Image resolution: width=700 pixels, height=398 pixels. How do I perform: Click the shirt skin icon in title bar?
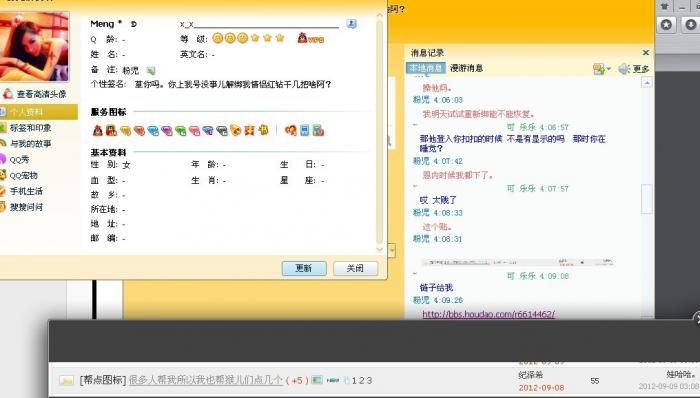(665, 6)
